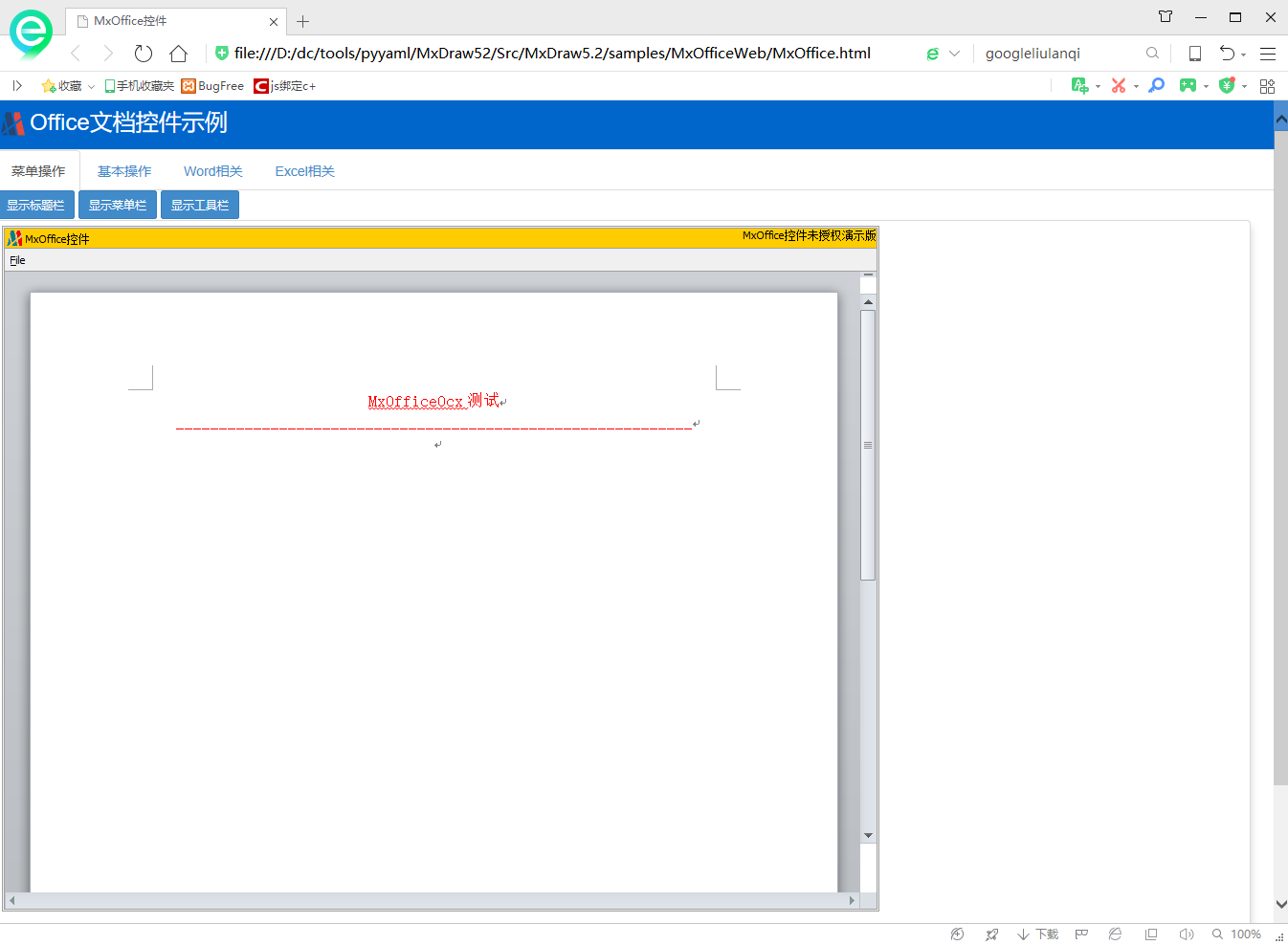Click the green translate extension icon
The width and height of the screenshot is (1288, 945).
click(x=1079, y=85)
